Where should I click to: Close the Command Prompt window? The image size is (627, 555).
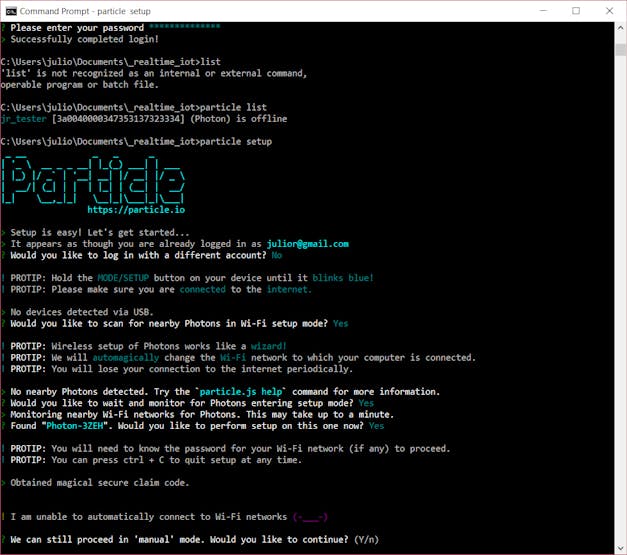click(x=609, y=11)
